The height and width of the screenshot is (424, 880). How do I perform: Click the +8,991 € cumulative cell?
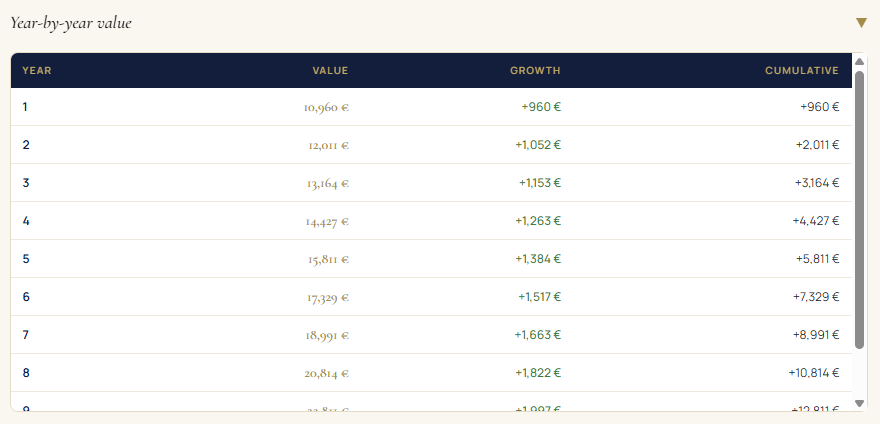[x=817, y=335]
